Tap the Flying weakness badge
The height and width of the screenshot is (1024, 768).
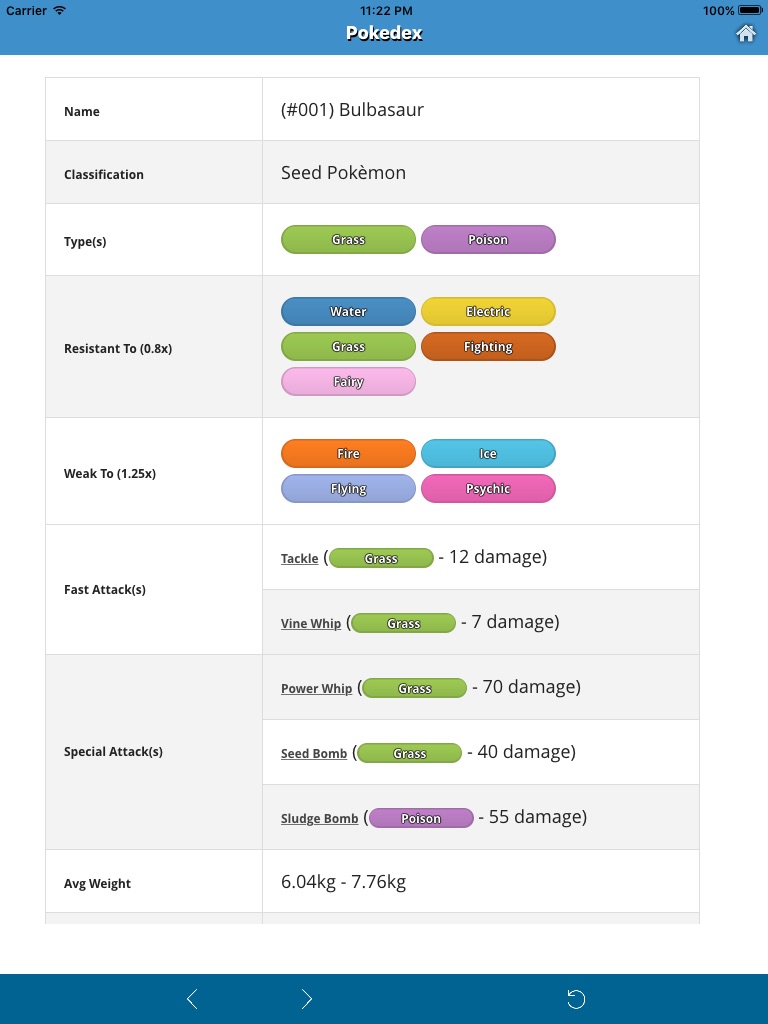[x=348, y=489]
